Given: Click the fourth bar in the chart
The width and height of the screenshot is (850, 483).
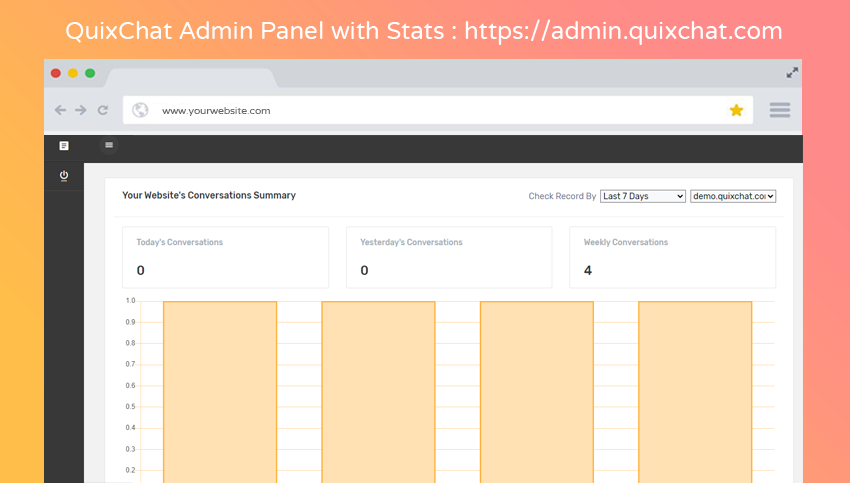Looking at the screenshot, I should [x=695, y=392].
